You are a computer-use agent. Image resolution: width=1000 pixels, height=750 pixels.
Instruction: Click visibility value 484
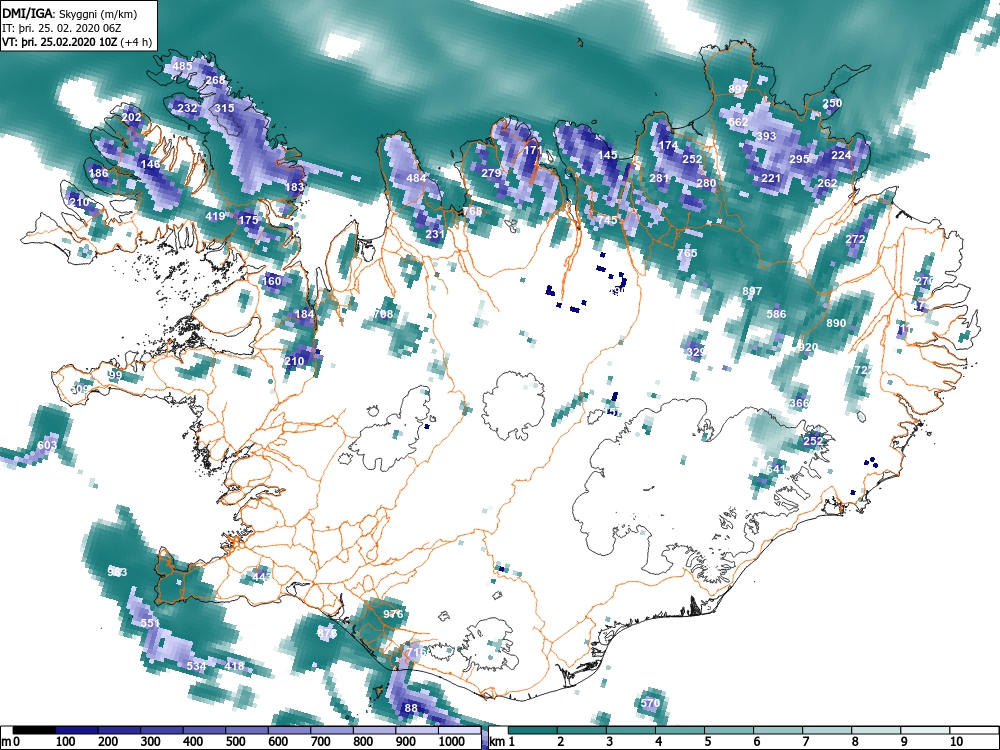click(416, 178)
